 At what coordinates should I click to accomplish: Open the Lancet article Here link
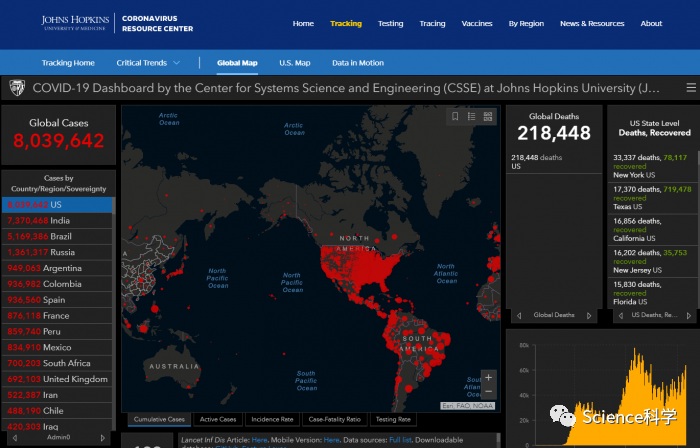[x=259, y=440]
